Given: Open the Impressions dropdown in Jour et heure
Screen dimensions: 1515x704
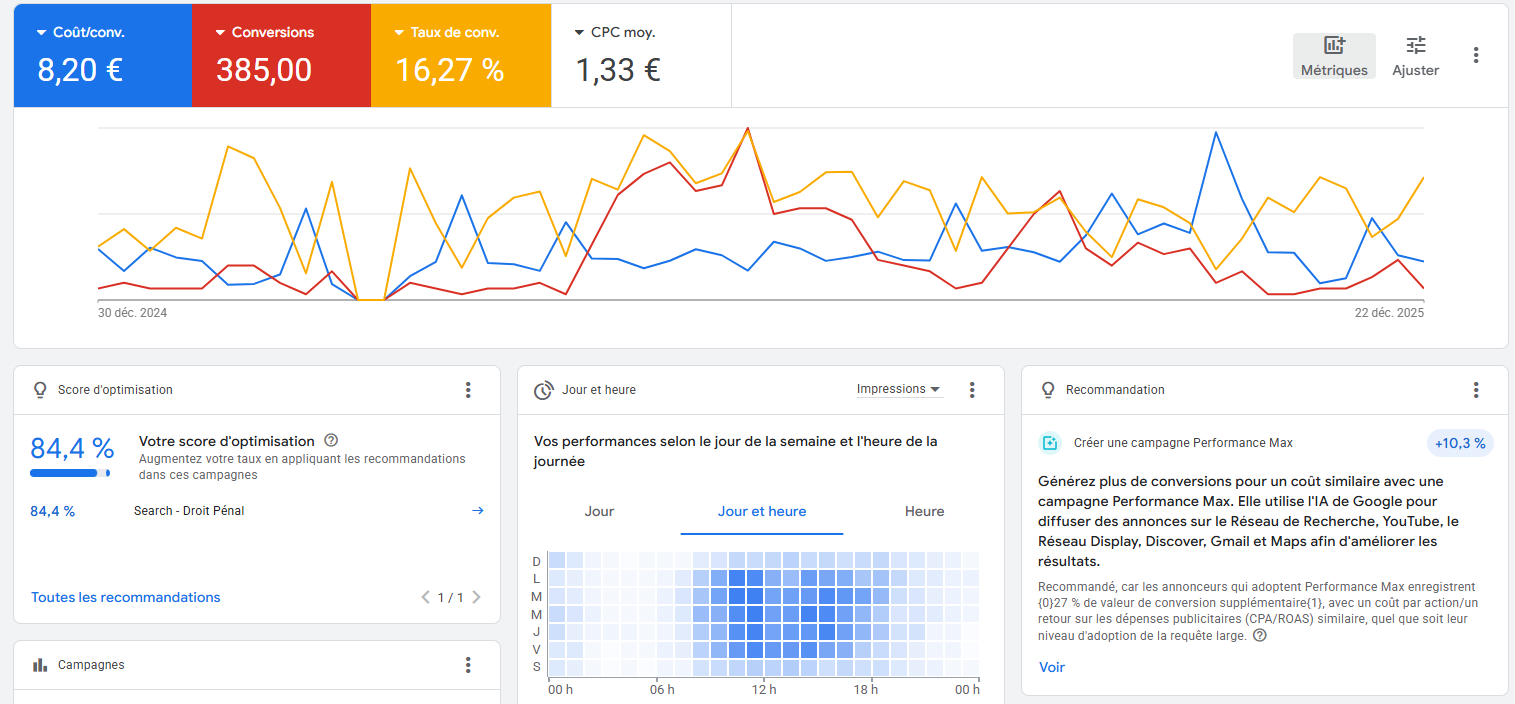Looking at the screenshot, I should tap(898, 389).
